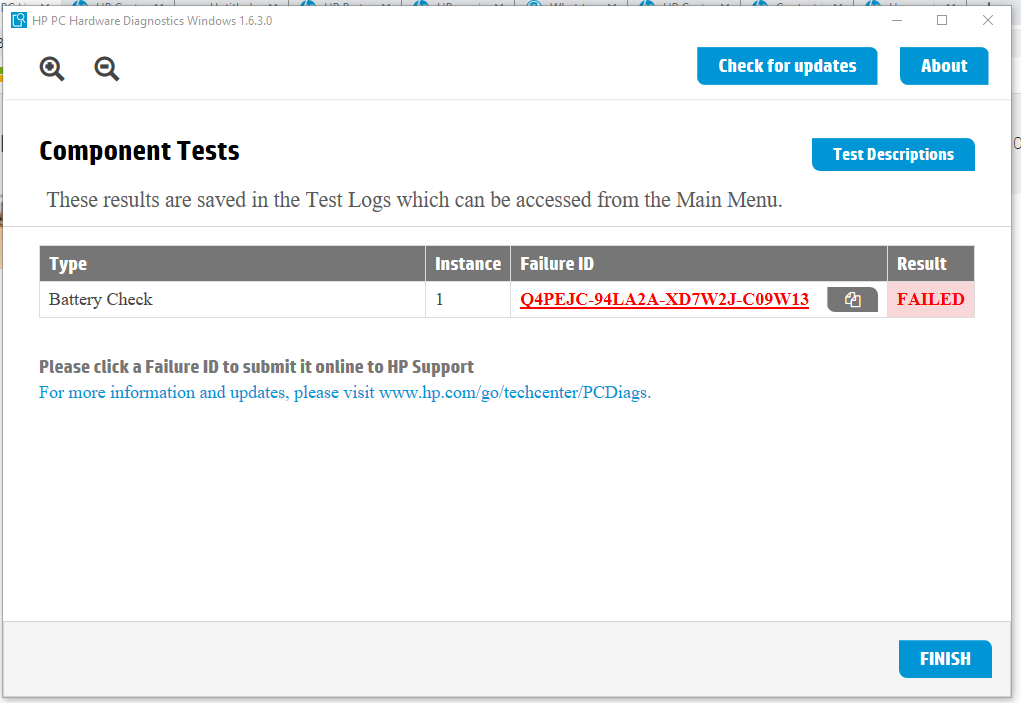Maximize the HP PC Hardware Diagnostics window
Image resolution: width=1021 pixels, height=703 pixels.
point(942,20)
